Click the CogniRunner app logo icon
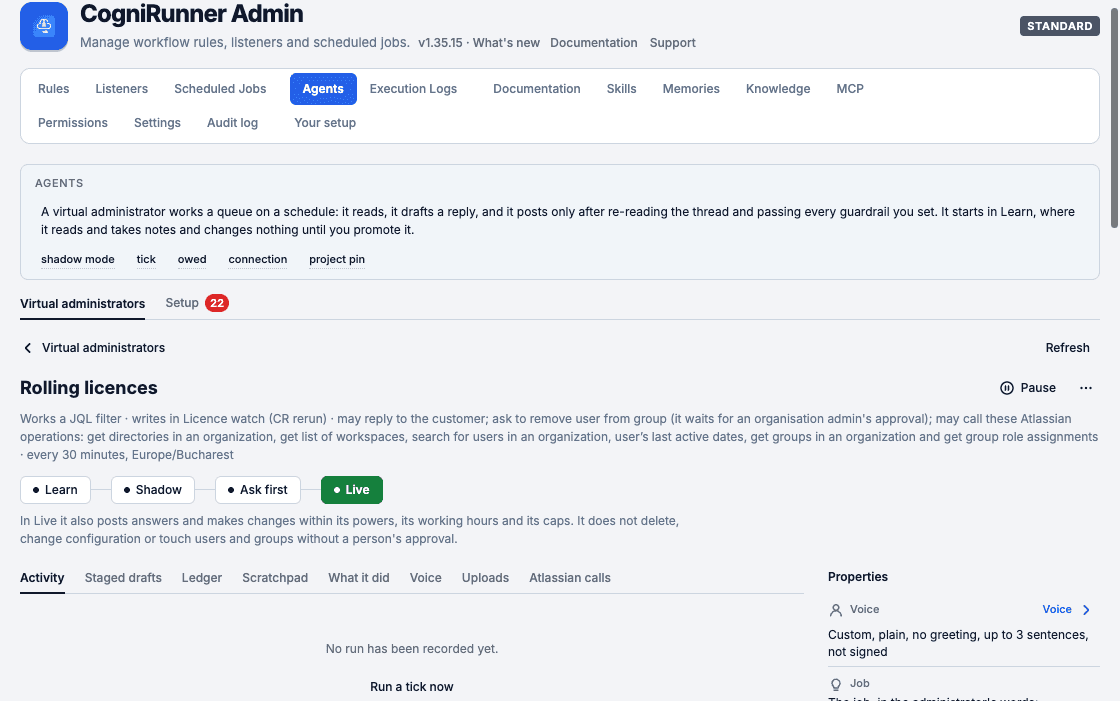Image resolution: width=1120 pixels, height=701 pixels. pyautogui.click(x=44, y=26)
